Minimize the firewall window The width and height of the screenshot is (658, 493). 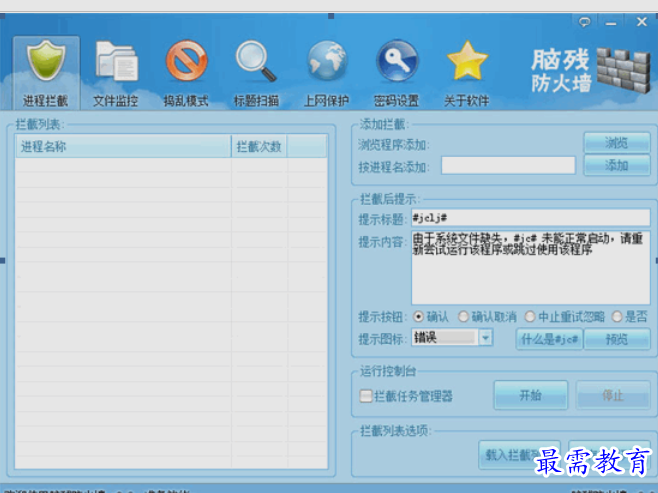(x=611, y=22)
